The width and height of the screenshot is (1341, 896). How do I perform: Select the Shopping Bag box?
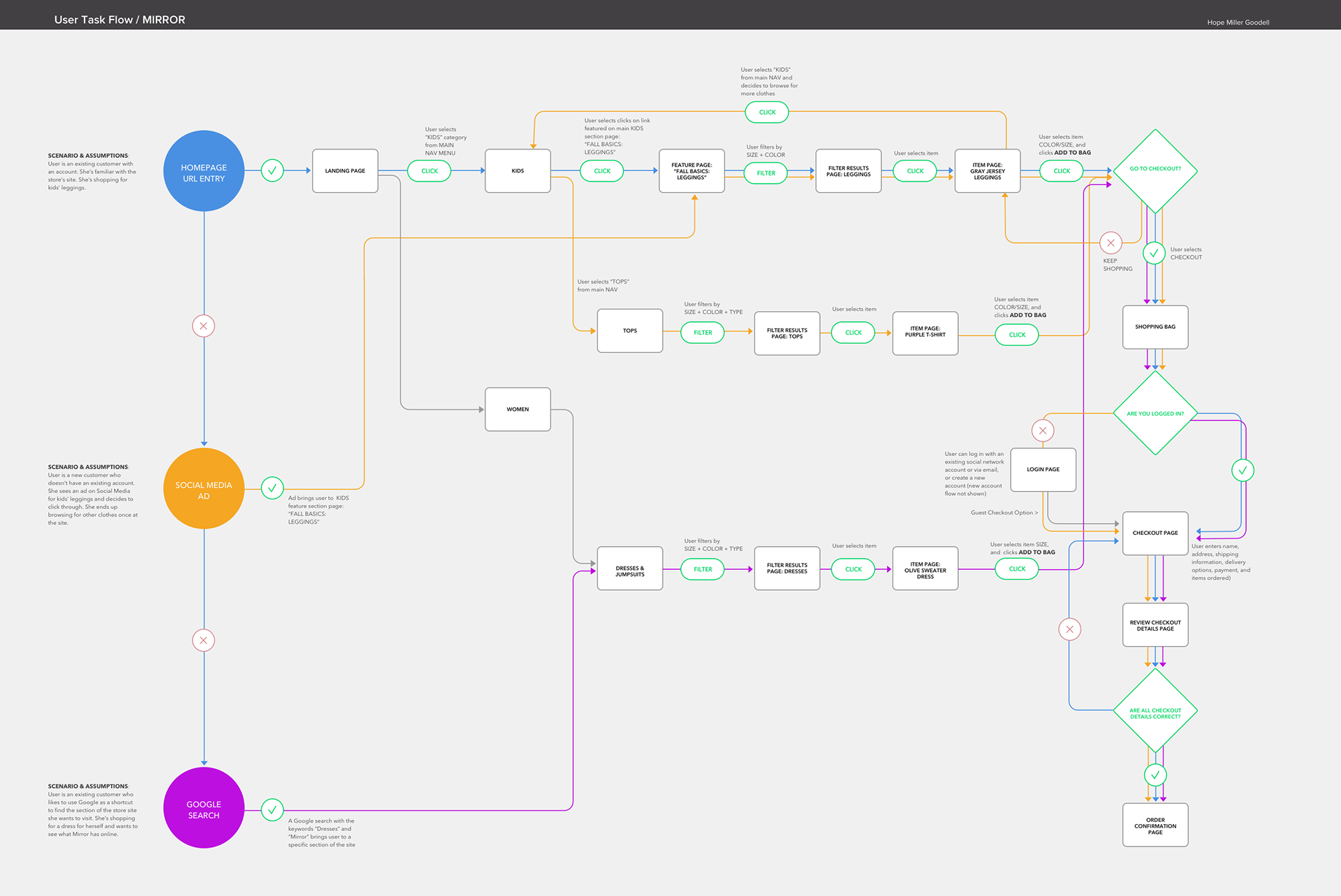1155,327
